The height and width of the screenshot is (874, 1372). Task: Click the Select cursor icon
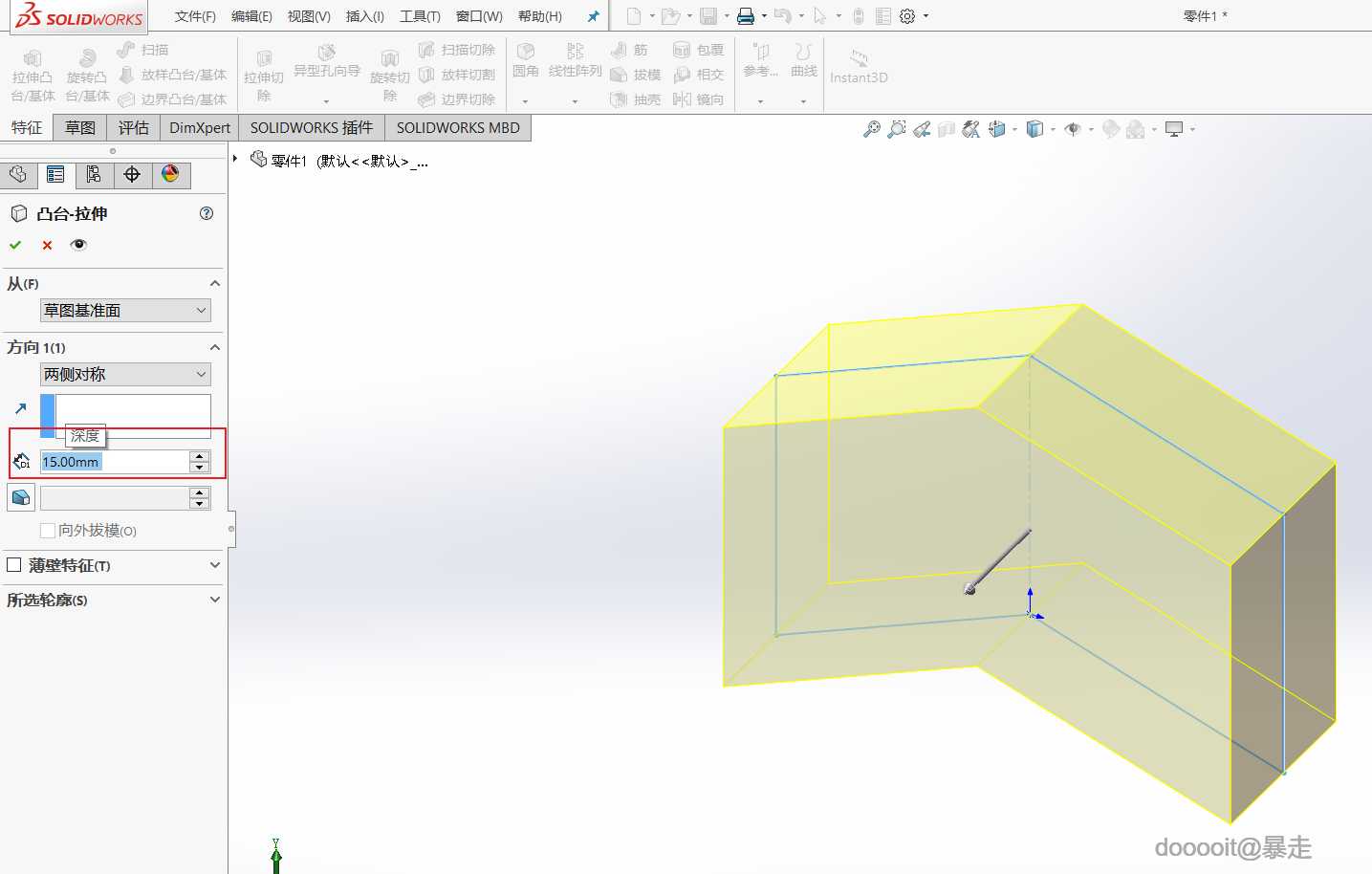[x=820, y=16]
